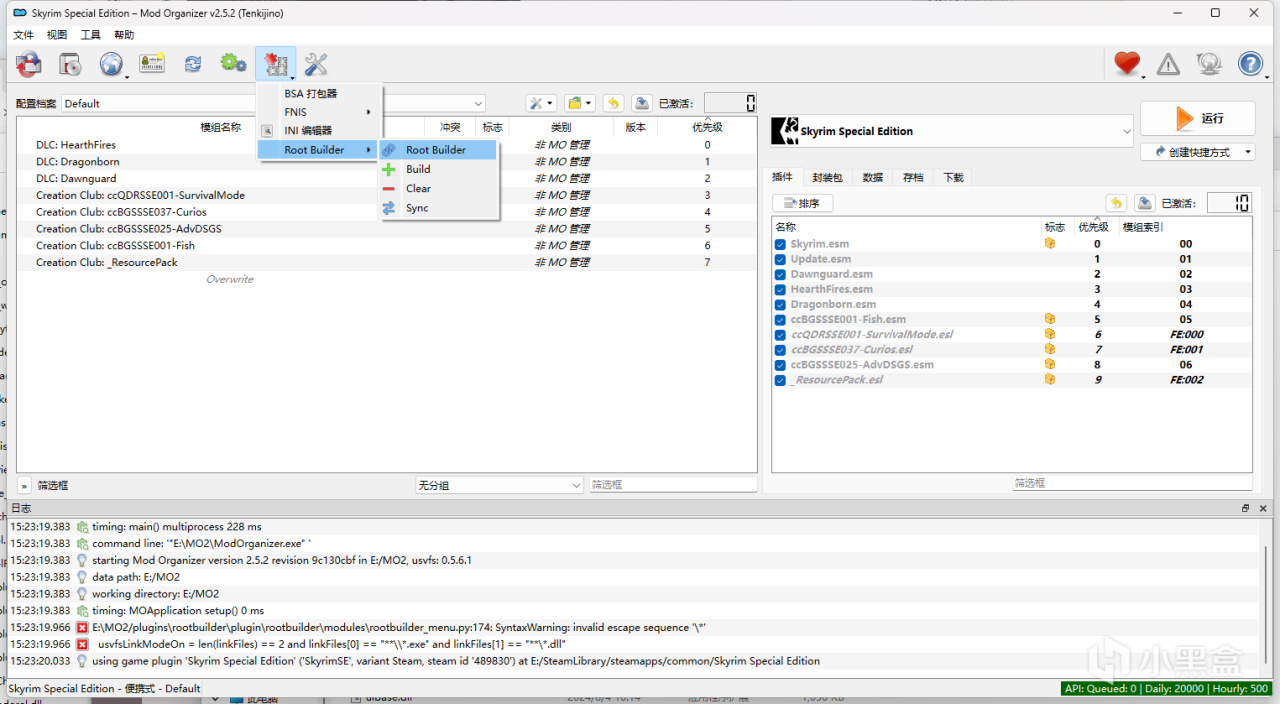
Task: Click restore backup icon above mod list
Action: click(613, 103)
